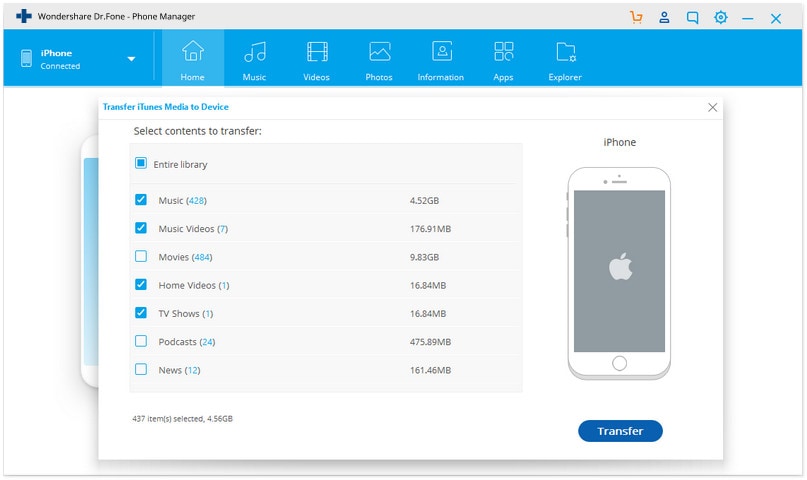Expand the connected iPhone device dropdown
Viewport: 807px width, 480px height.
(131, 59)
